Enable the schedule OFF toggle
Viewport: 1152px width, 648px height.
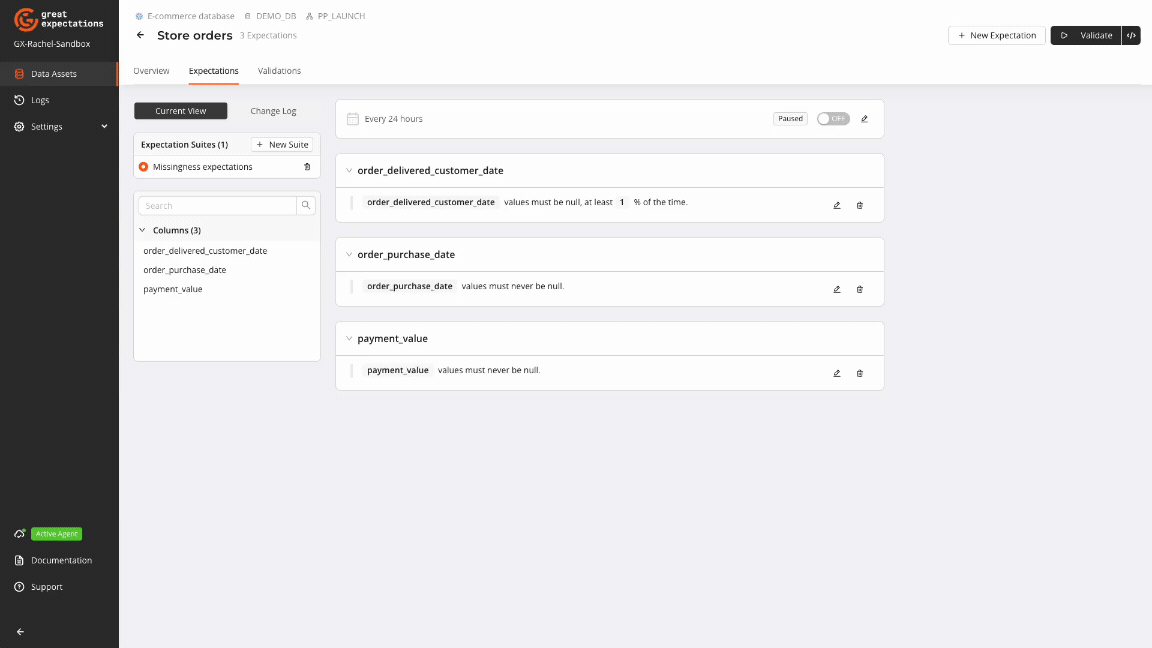(x=834, y=118)
